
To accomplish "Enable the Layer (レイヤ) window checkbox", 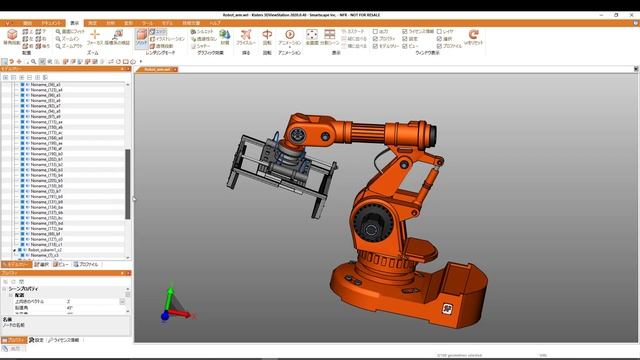I will (439, 31).
